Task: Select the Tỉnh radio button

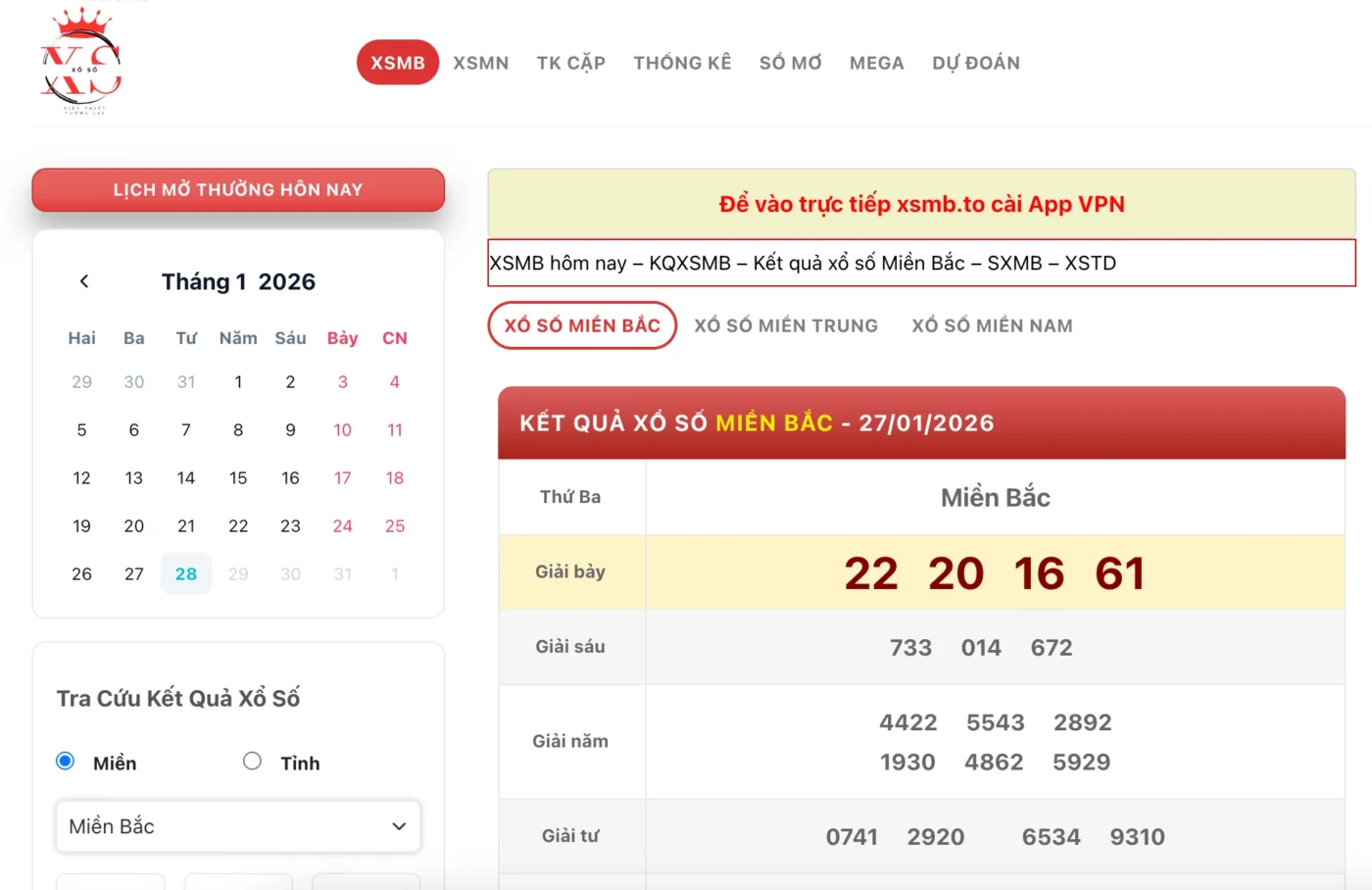Action: [x=252, y=762]
